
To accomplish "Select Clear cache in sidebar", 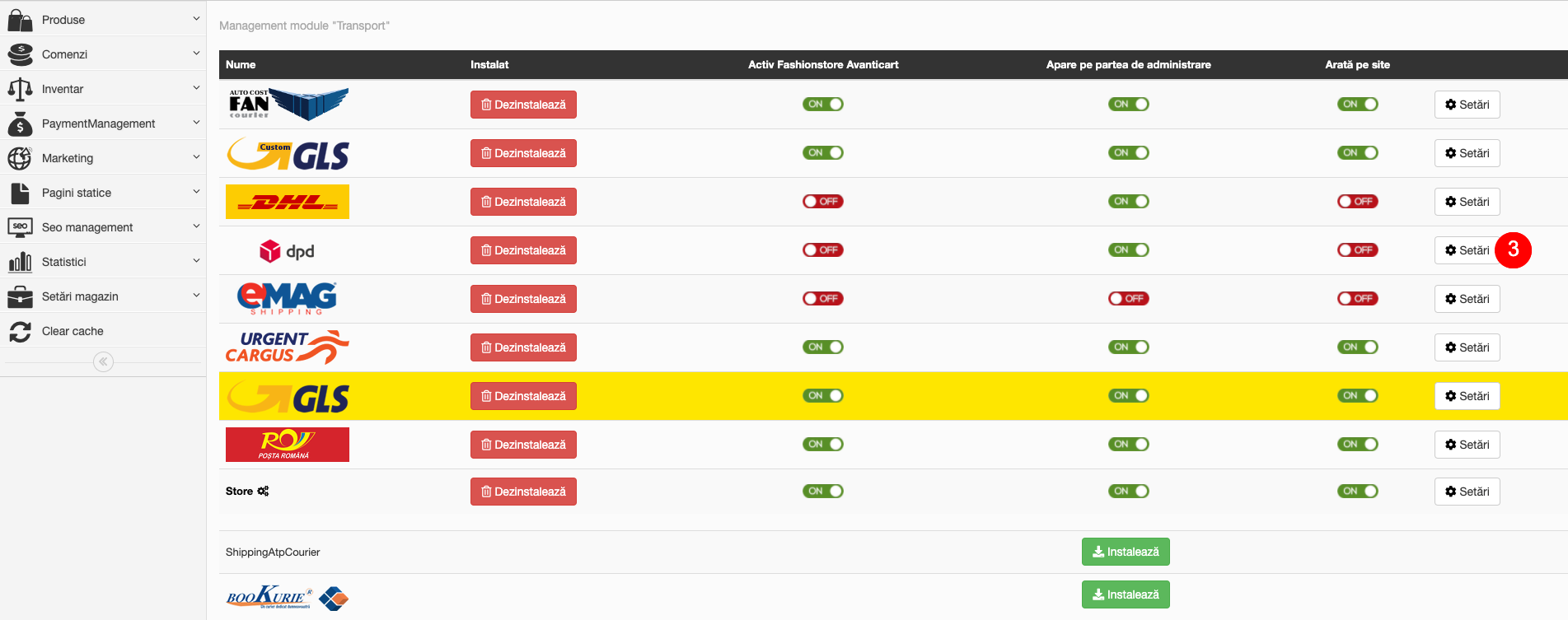I will (x=103, y=331).
